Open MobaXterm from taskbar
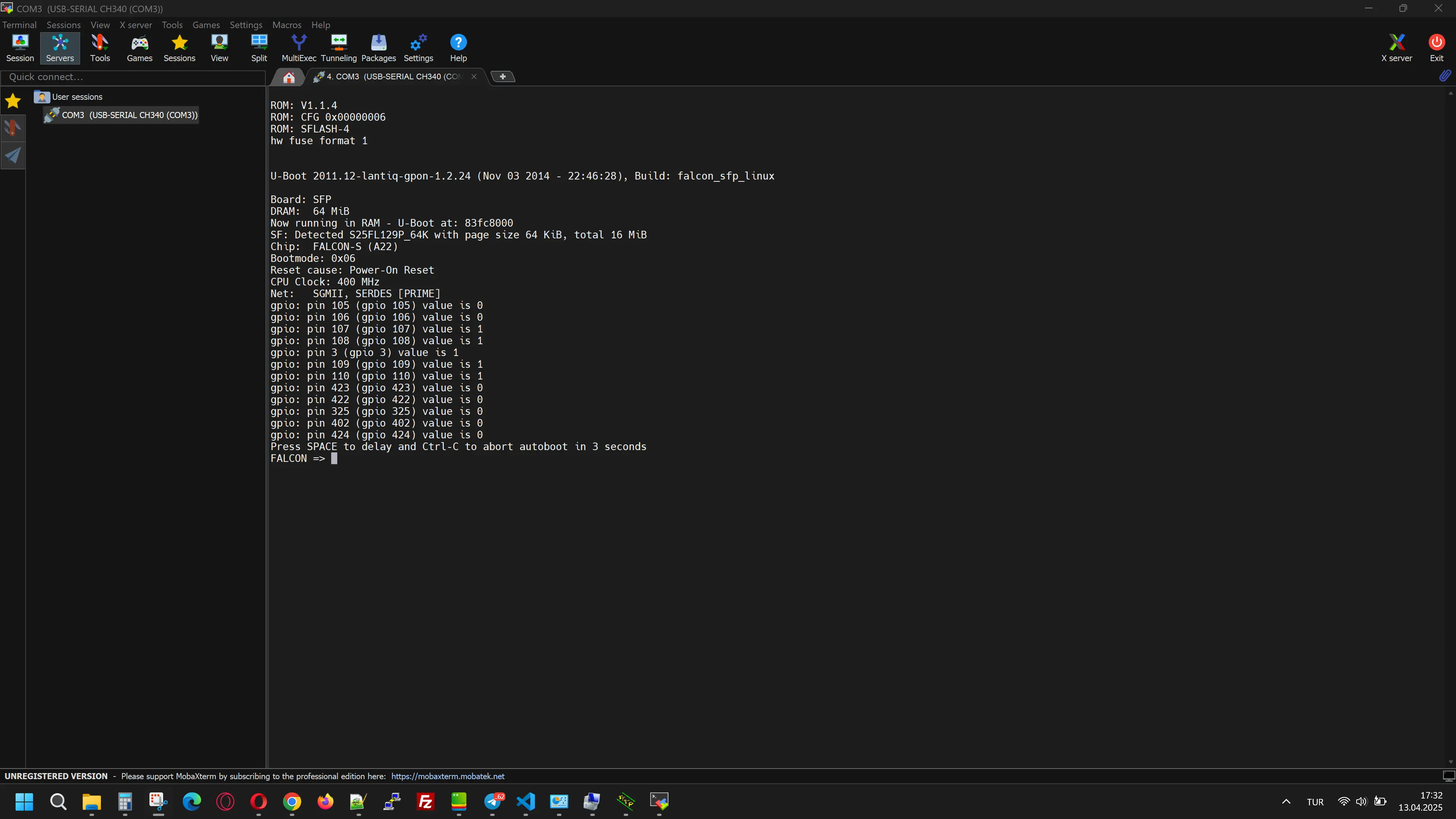The width and height of the screenshot is (1456, 819). coord(659,802)
